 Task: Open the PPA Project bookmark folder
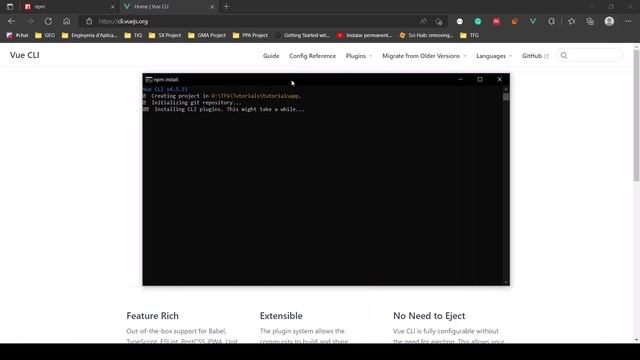pos(250,36)
